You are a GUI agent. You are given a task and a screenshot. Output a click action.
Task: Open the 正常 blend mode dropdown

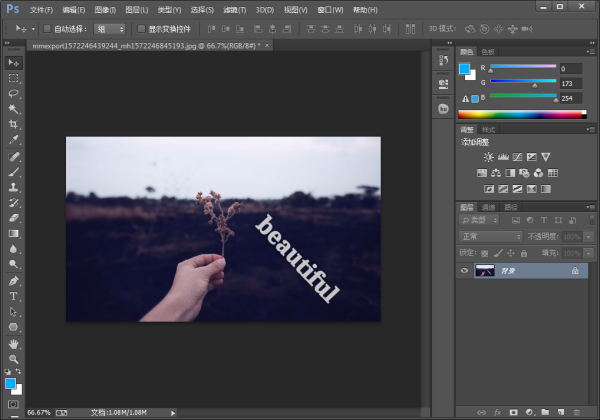[x=491, y=236]
